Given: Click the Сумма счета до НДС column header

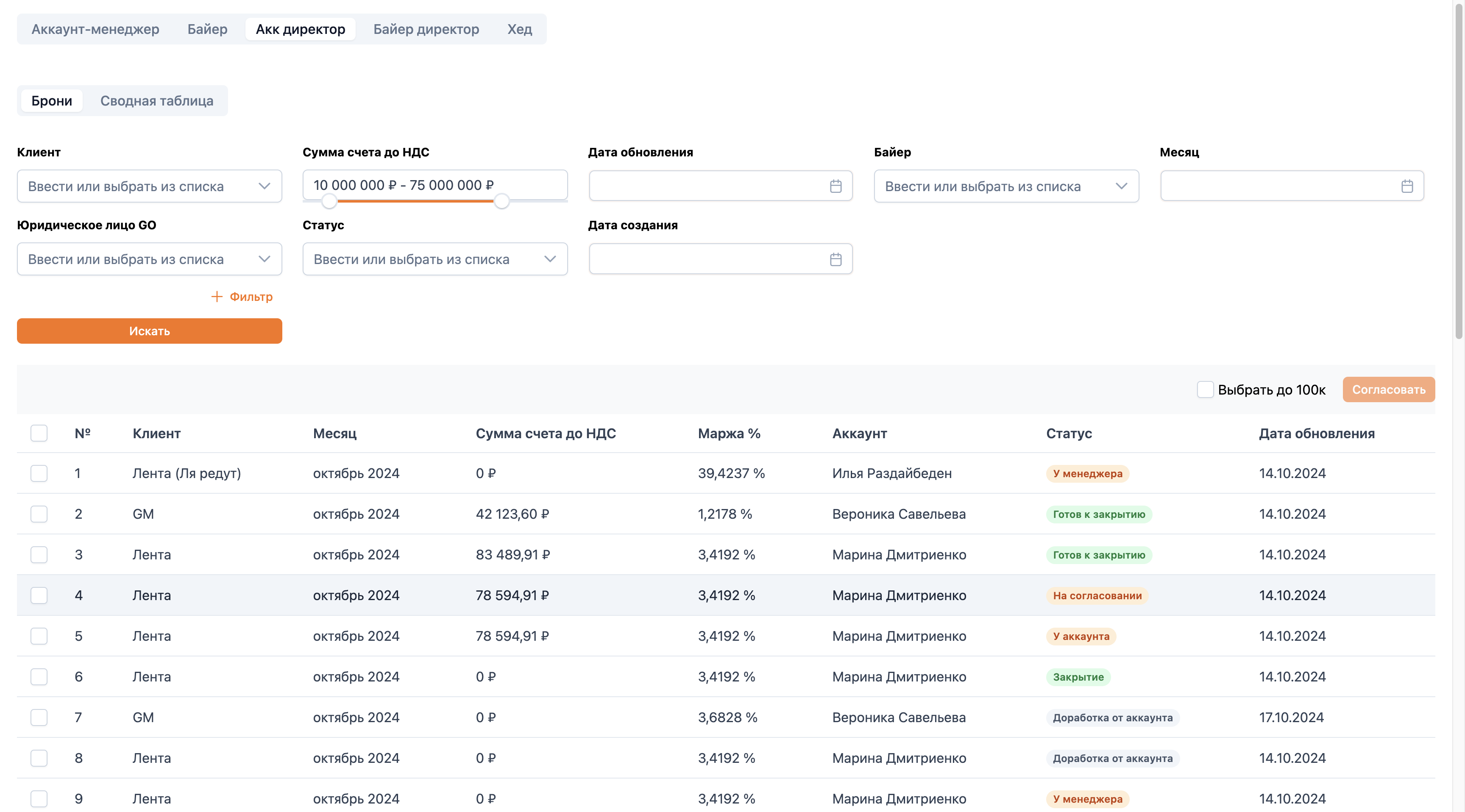Looking at the screenshot, I should [546, 433].
